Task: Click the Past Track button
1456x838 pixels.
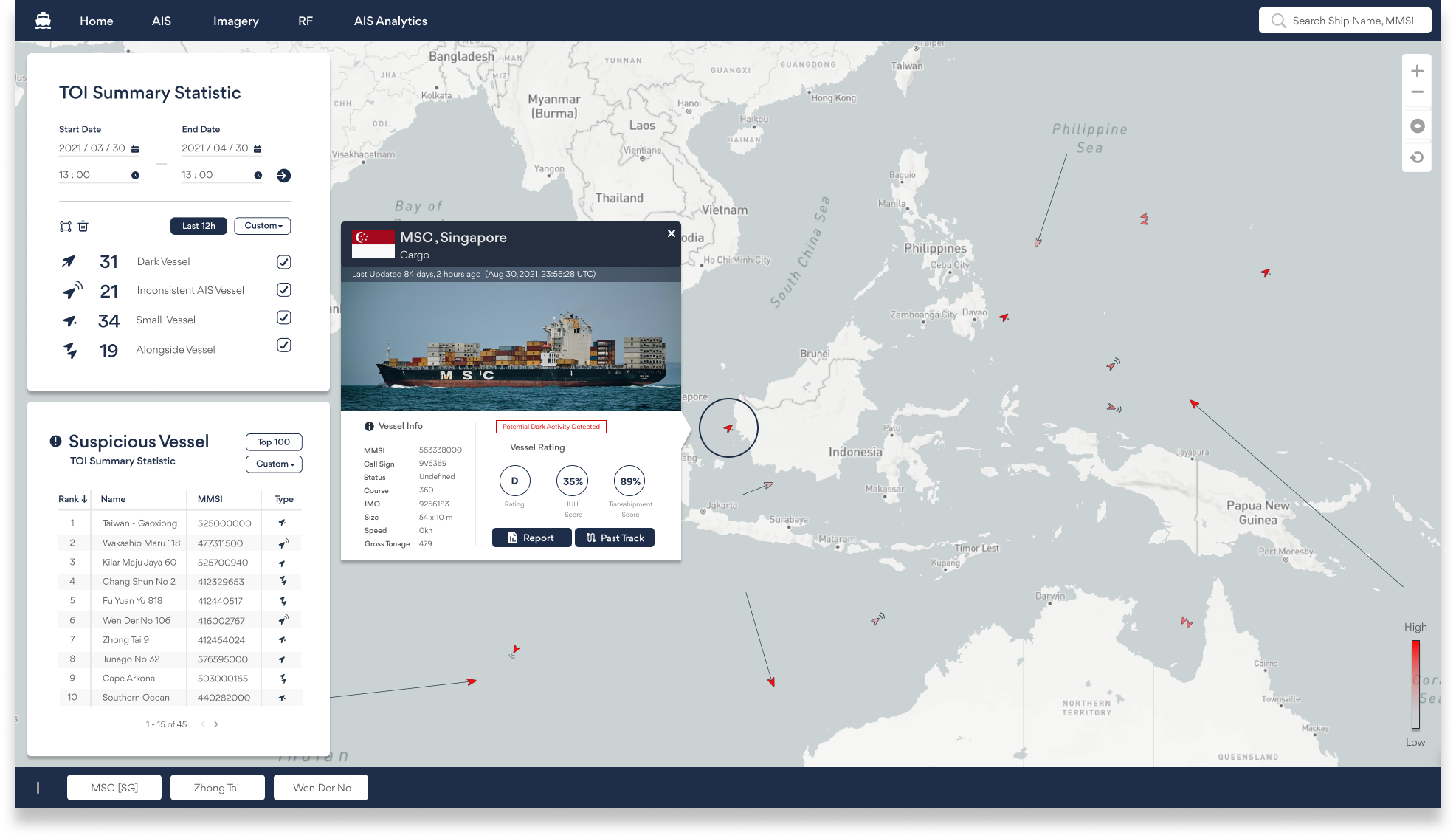Action: point(615,538)
